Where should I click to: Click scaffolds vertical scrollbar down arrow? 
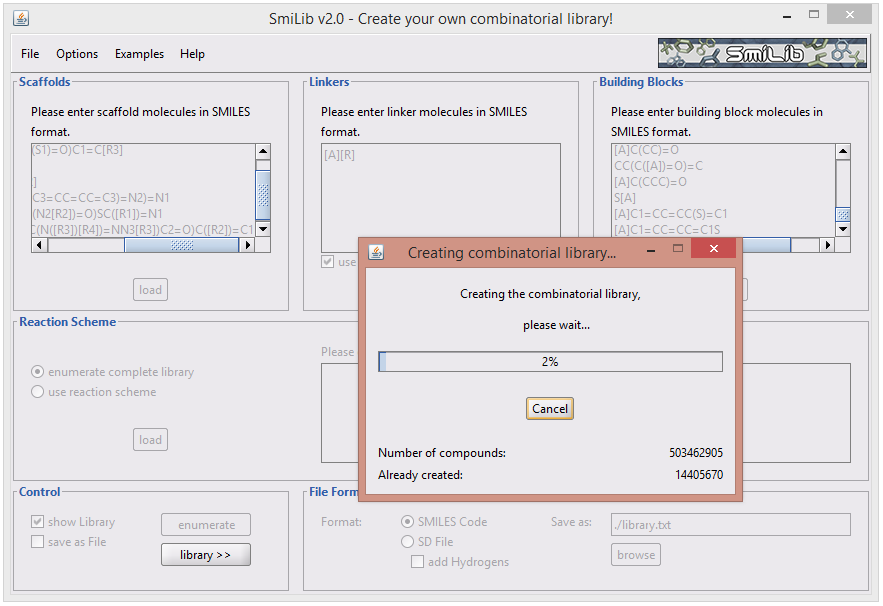tap(263, 229)
